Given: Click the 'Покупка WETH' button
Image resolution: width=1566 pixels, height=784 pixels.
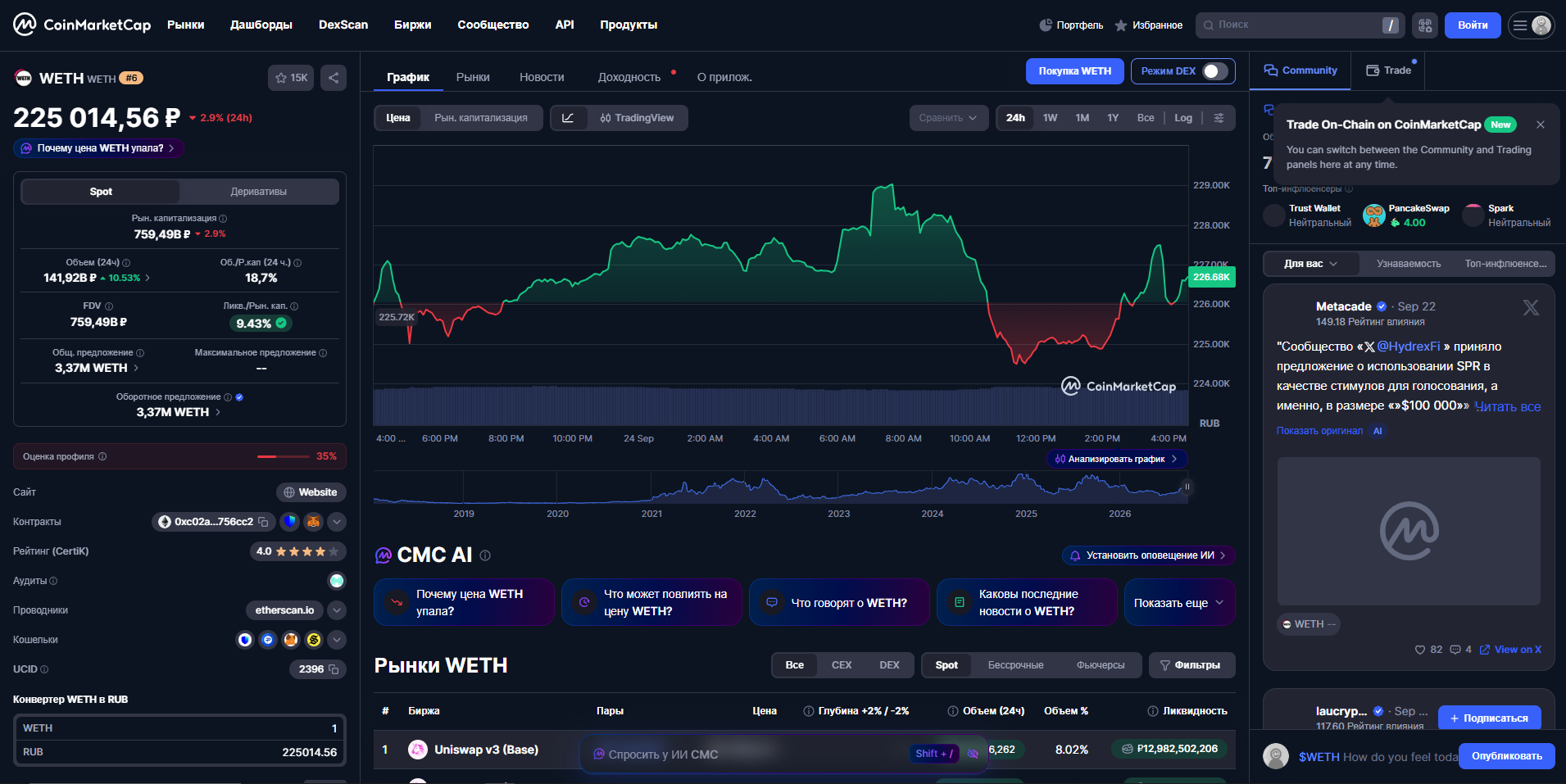Looking at the screenshot, I should click(1075, 71).
